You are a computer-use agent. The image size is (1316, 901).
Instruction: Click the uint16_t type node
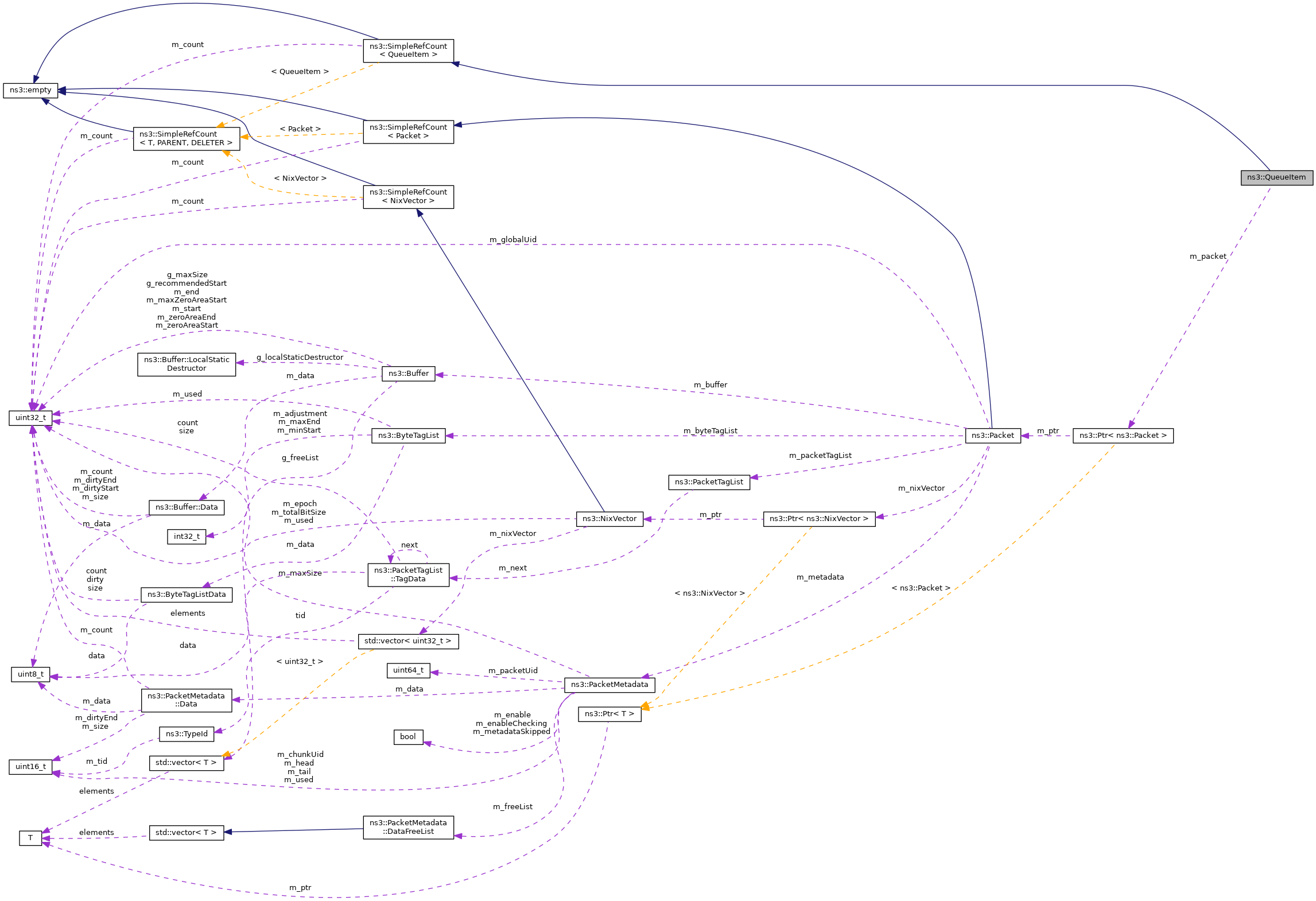[x=30, y=767]
